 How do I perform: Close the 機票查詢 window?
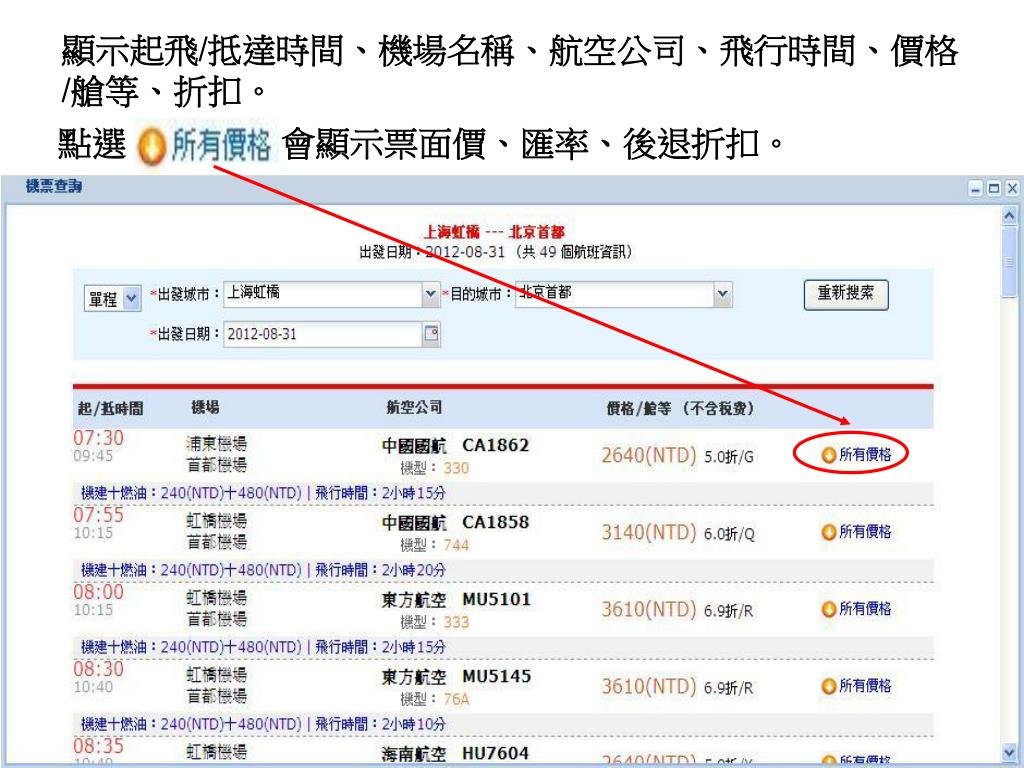(1012, 189)
